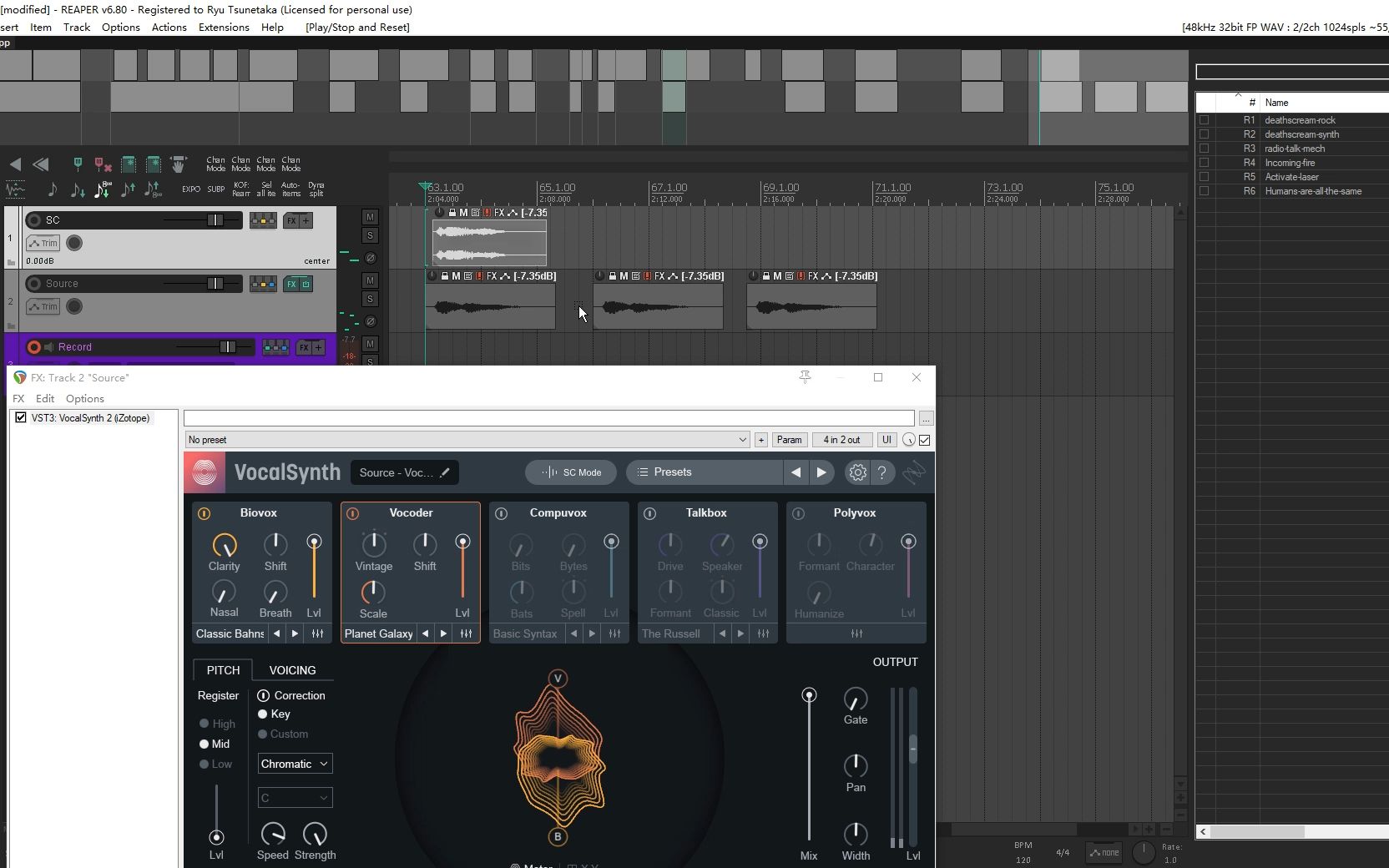This screenshot has height=868, width=1389.
Task: Open VocalSynth help question mark
Action: pyautogui.click(x=882, y=472)
